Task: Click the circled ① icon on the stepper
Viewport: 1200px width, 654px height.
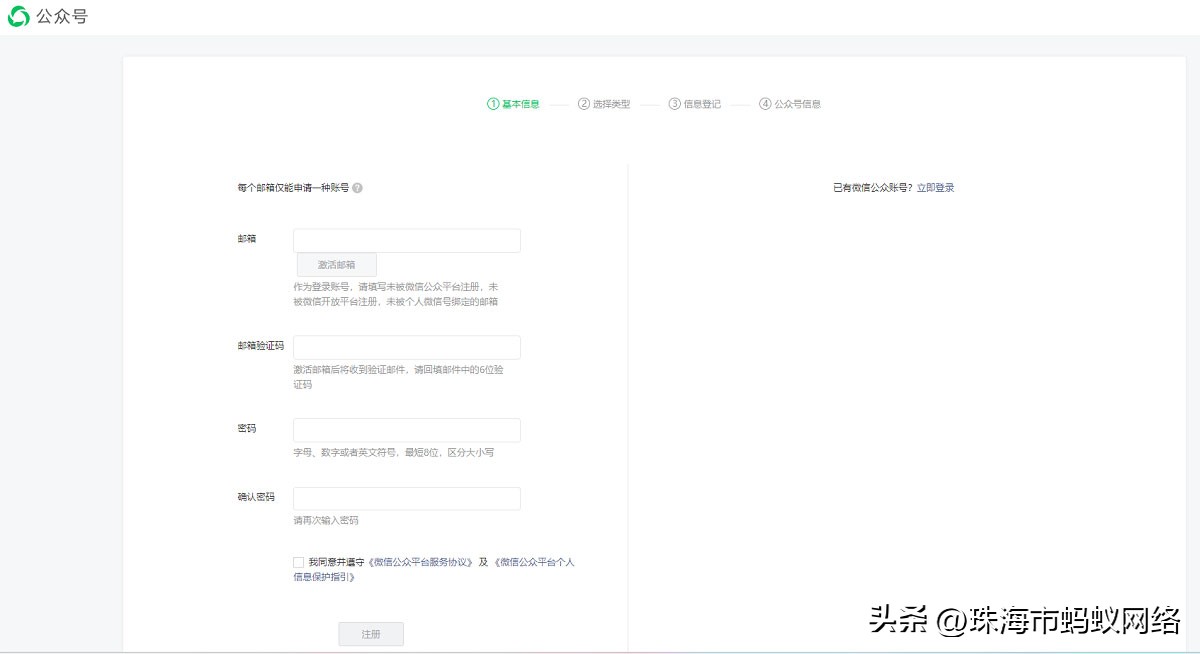Action: (x=491, y=103)
